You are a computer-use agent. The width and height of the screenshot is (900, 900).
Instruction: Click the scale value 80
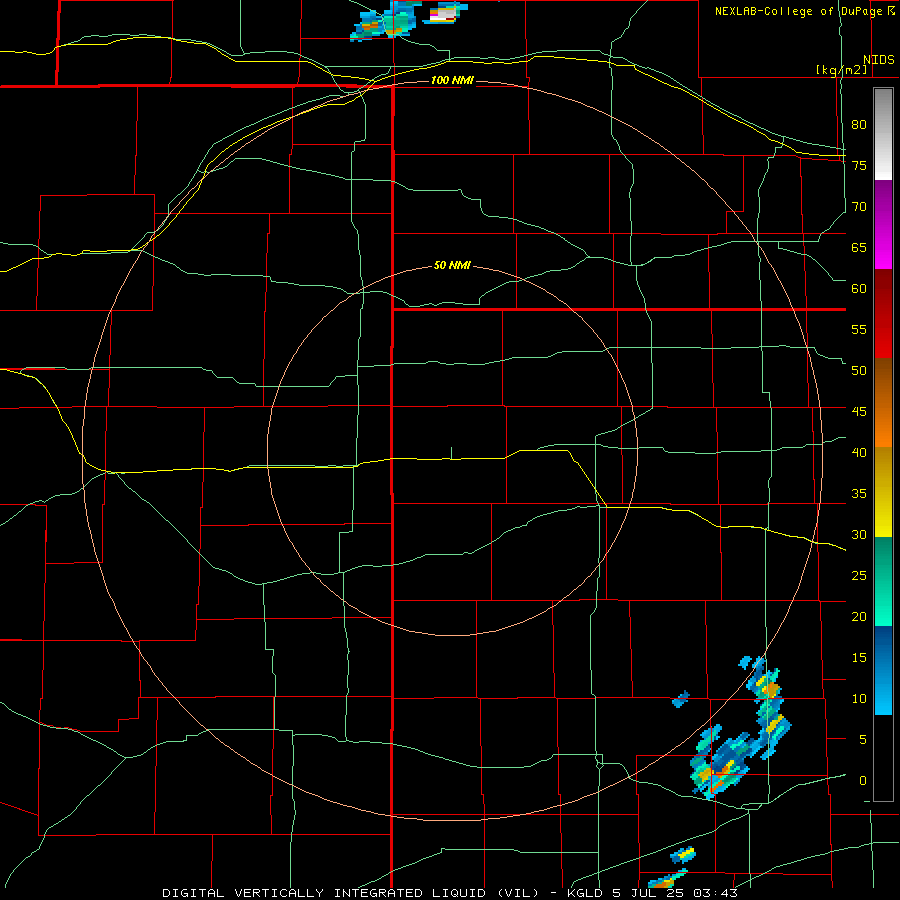pos(859,125)
